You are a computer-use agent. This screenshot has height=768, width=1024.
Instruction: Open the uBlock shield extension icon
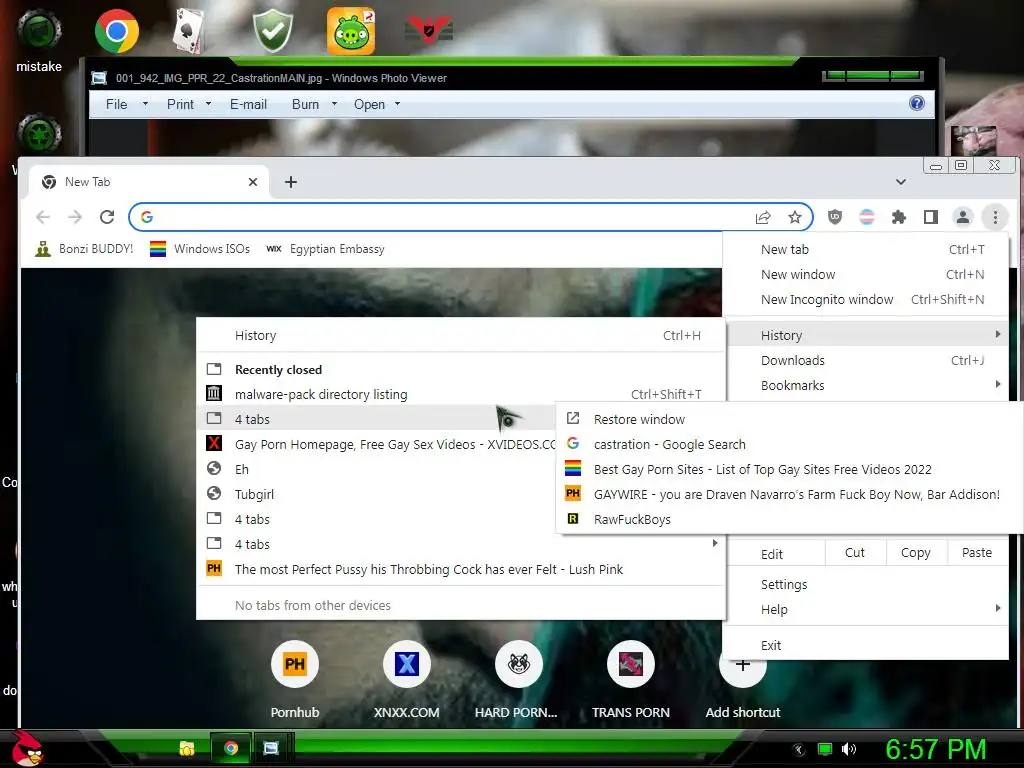coord(835,217)
